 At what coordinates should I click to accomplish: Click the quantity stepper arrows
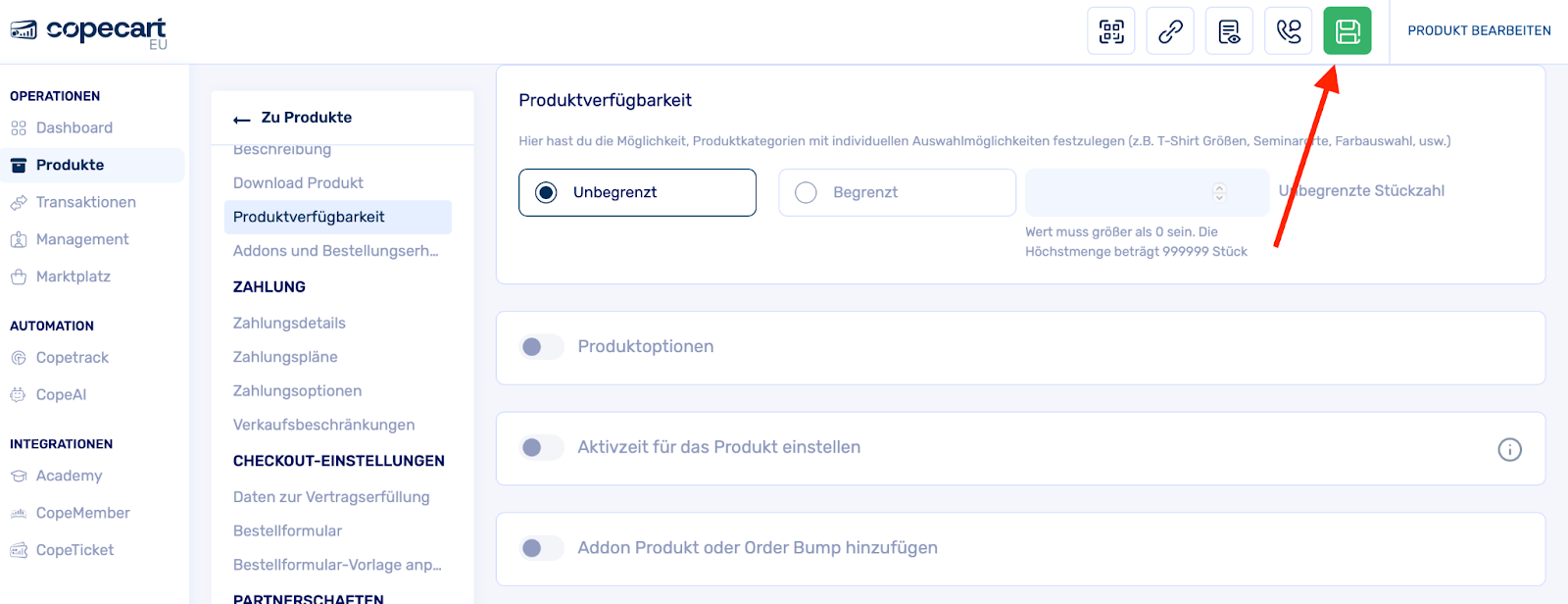tap(1219, 192)
